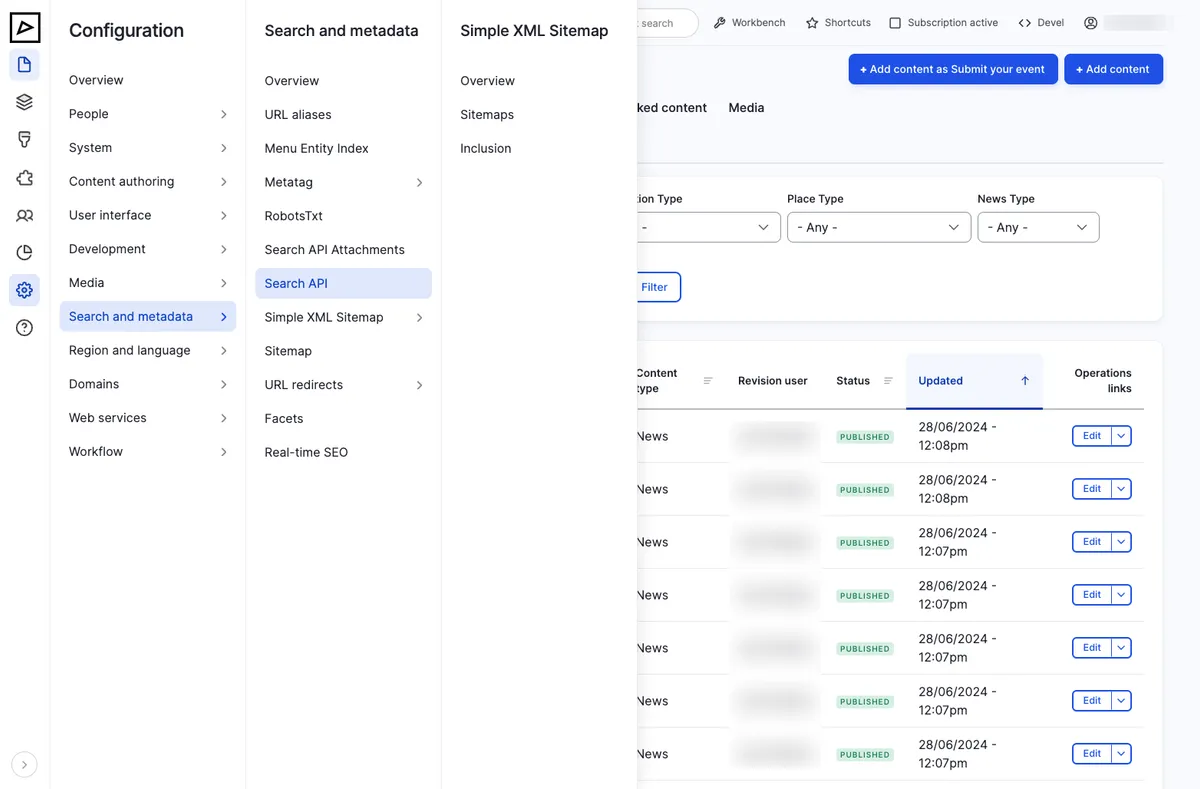Click the search input field
The height and width of the screenshot is (789, 1200).
coord(667,23)
